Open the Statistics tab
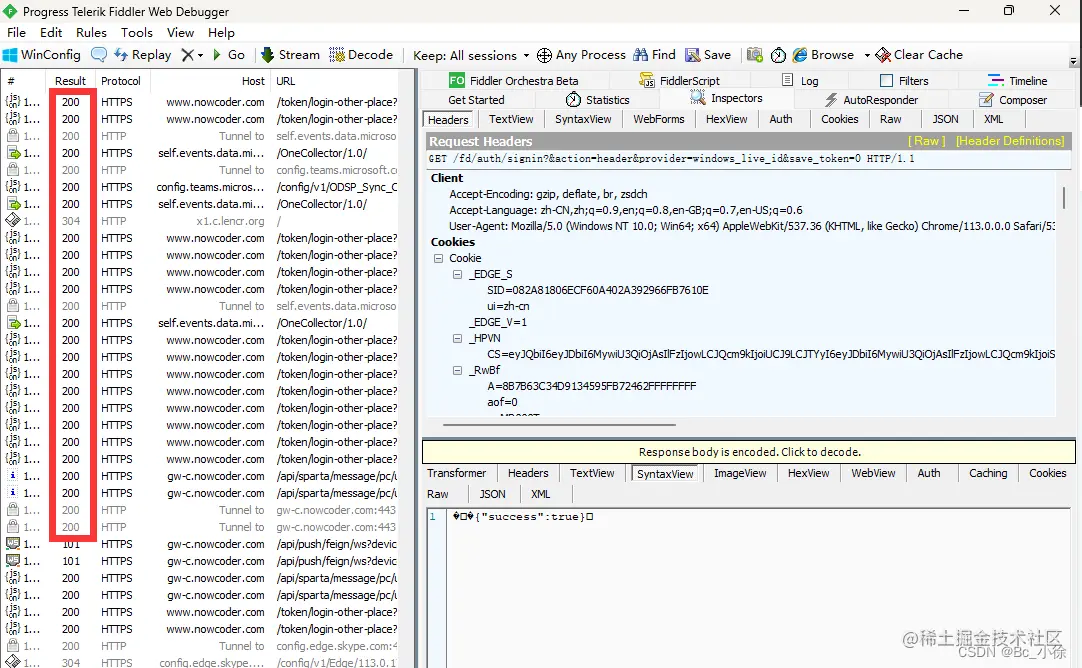This screenshot has width=1082, height=668. click(x=598, y=100)
